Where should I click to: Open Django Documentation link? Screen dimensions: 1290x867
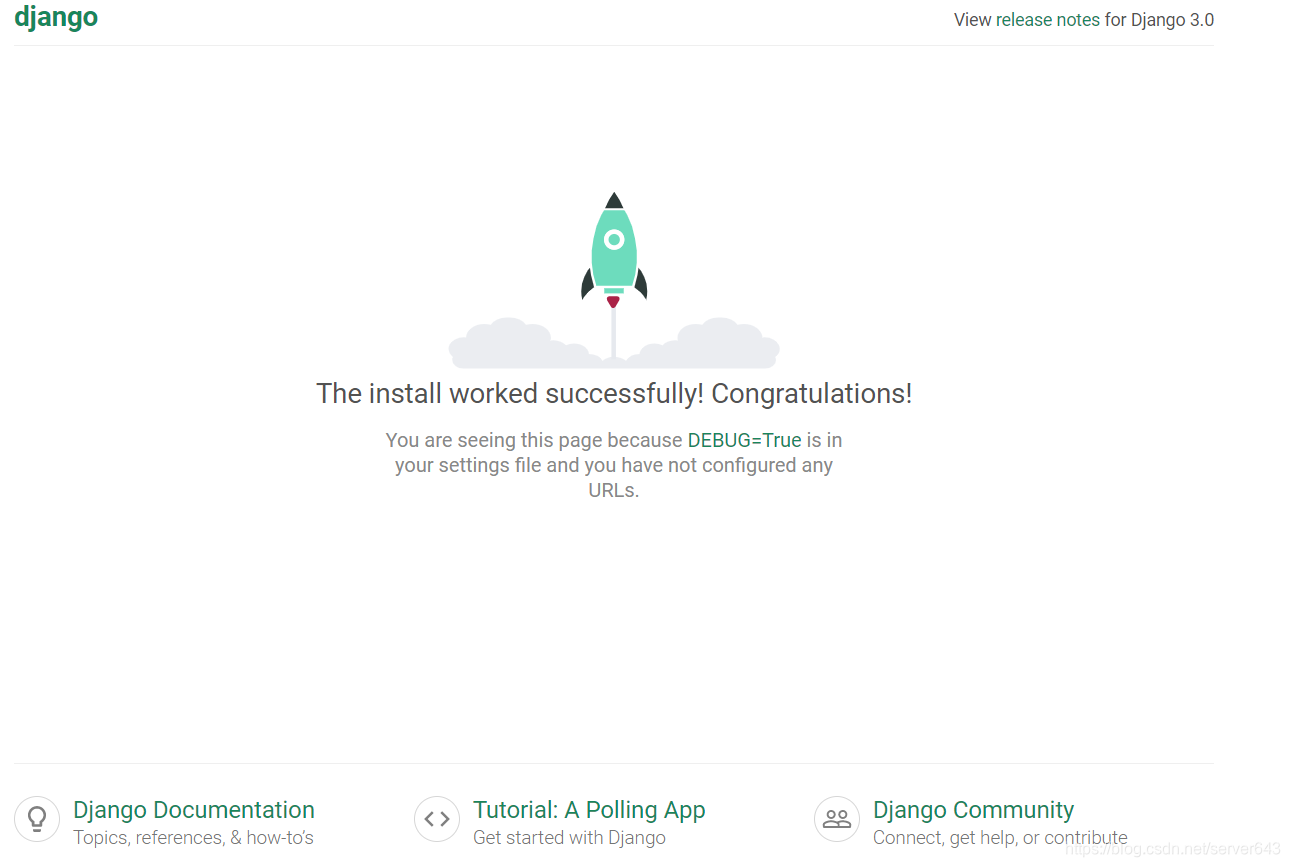(x=194, y=810)
